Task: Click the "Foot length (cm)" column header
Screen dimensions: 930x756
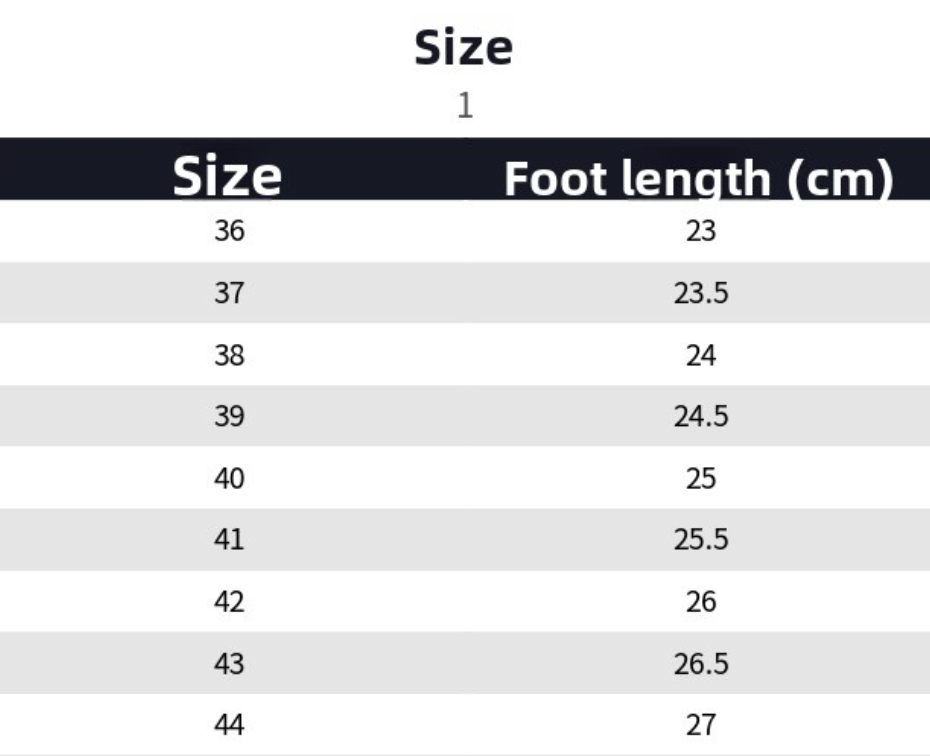Action: pyautogui.click(x=698, y=178)
